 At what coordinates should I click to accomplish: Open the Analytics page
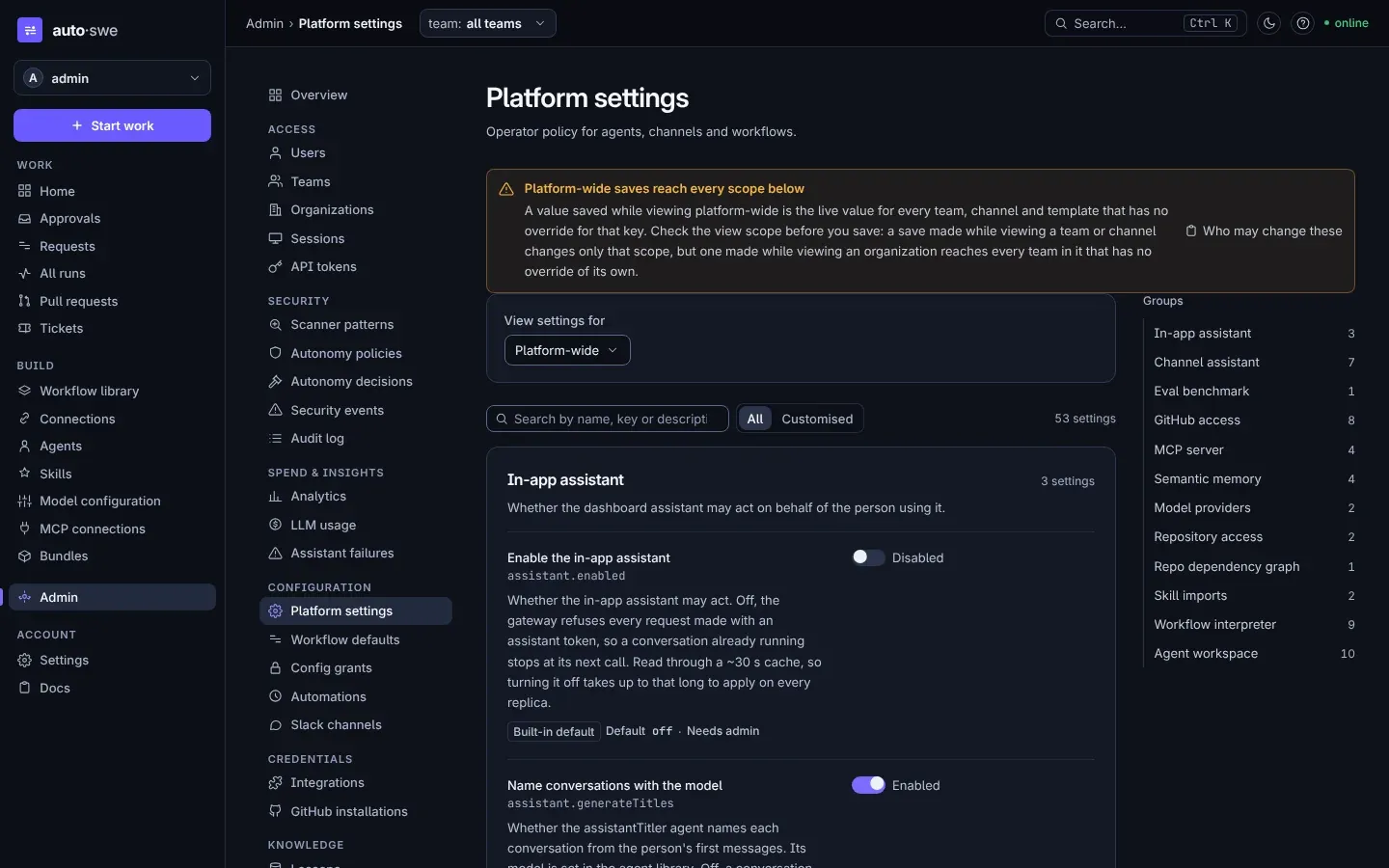(356, 496)
